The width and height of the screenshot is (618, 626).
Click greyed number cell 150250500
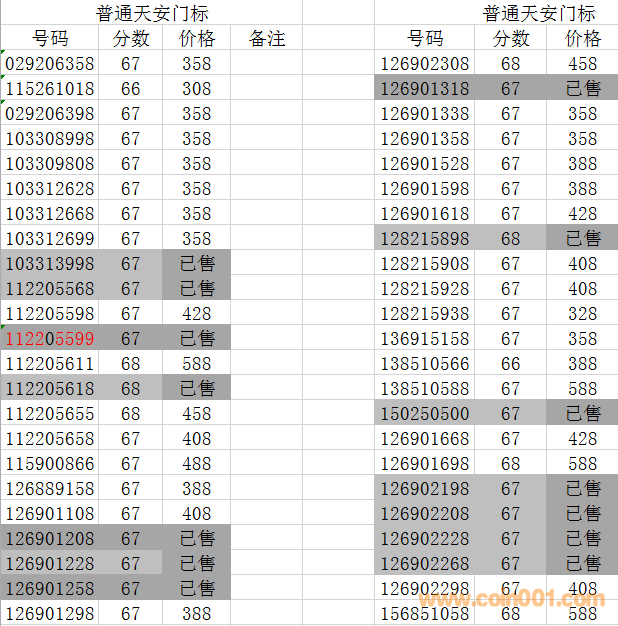point(425,414)
